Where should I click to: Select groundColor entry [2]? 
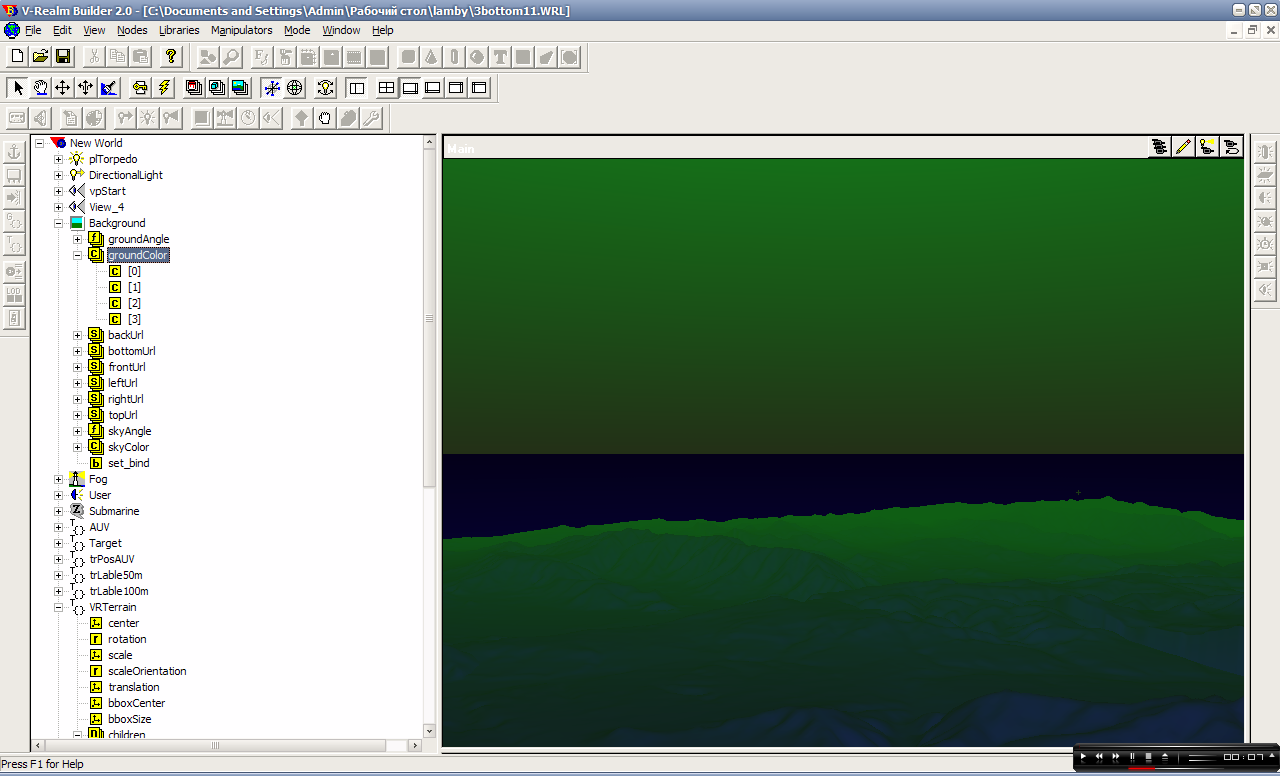pos(134,303)
